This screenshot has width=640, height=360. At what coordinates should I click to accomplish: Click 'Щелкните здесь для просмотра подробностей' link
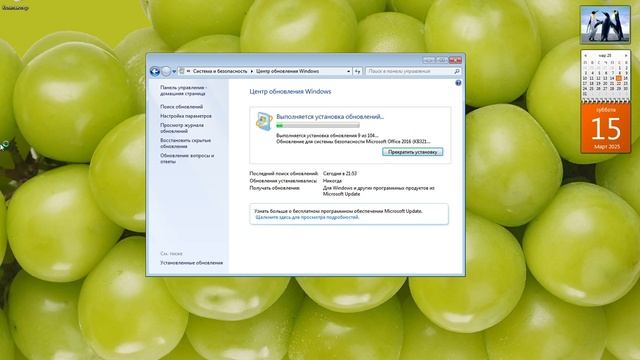click(x=307, y=218)
